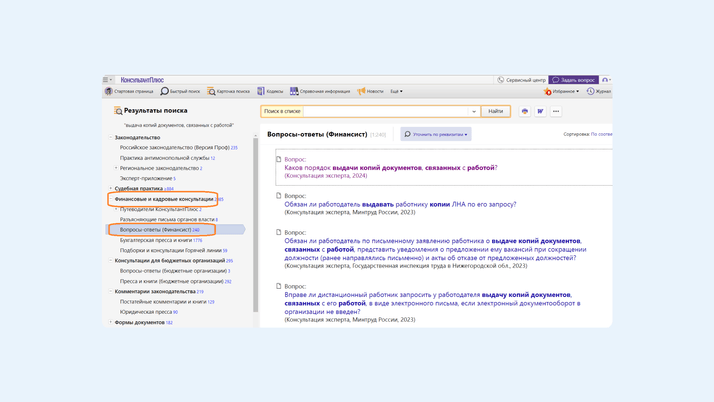Open Уточнить по реквизитам dropdown
The height and width of the screenshot is (402, 714).
436,134
